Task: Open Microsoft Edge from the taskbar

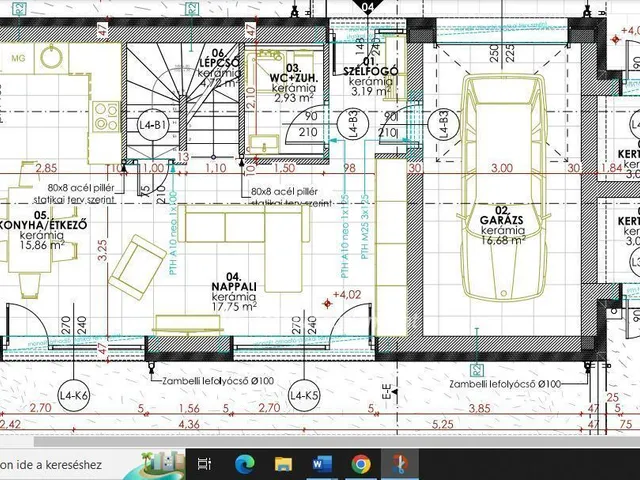Action: tap(244, 463)
